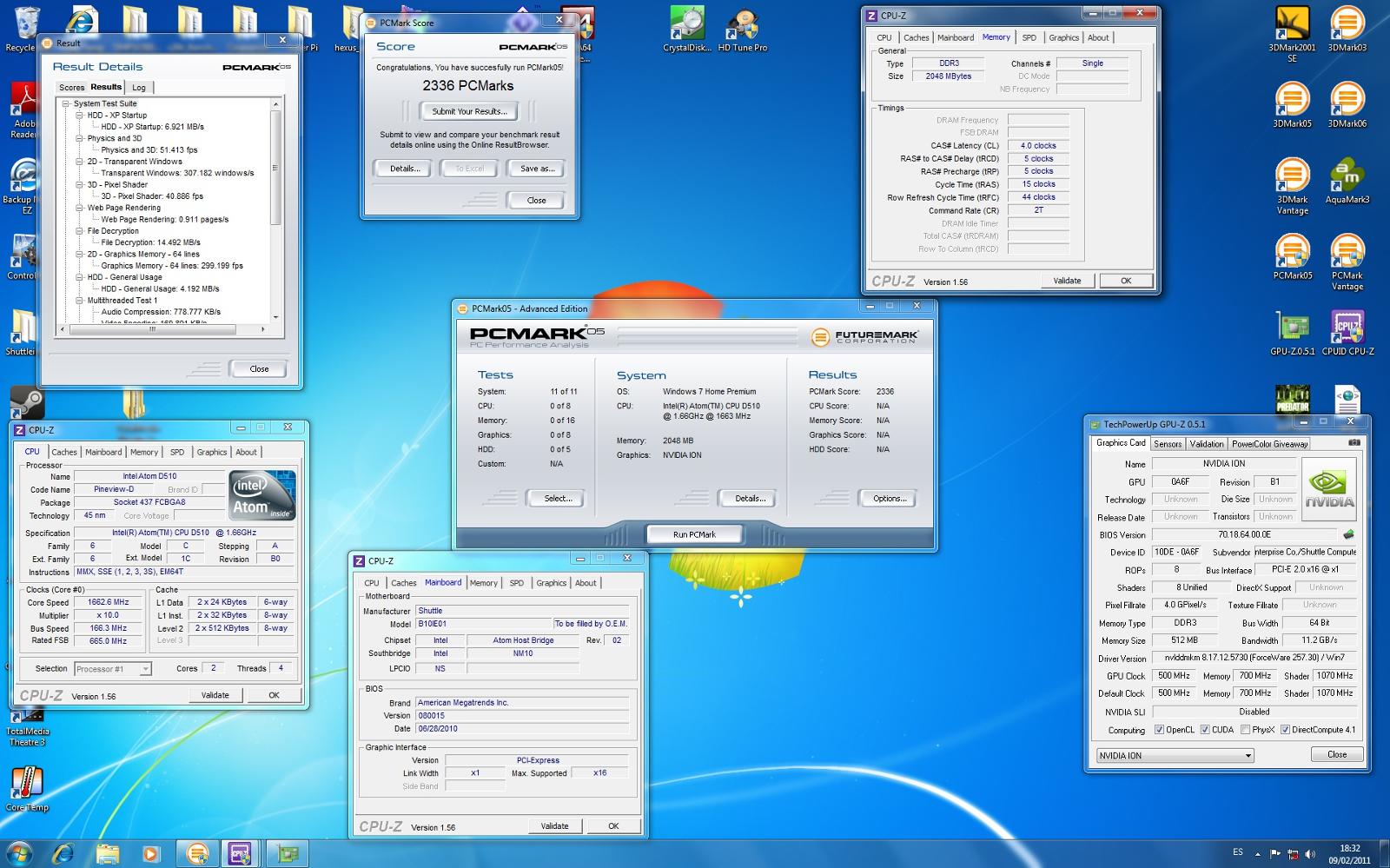
Task: Click the NVIDIA logo in GPU-Z
Action: pos(1329,491)
